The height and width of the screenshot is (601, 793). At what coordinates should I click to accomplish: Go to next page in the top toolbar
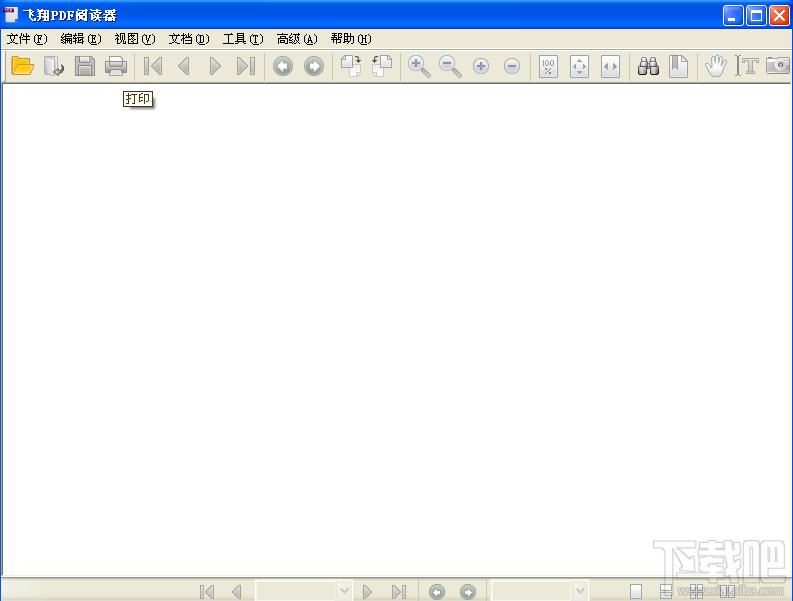click(215, 66)
